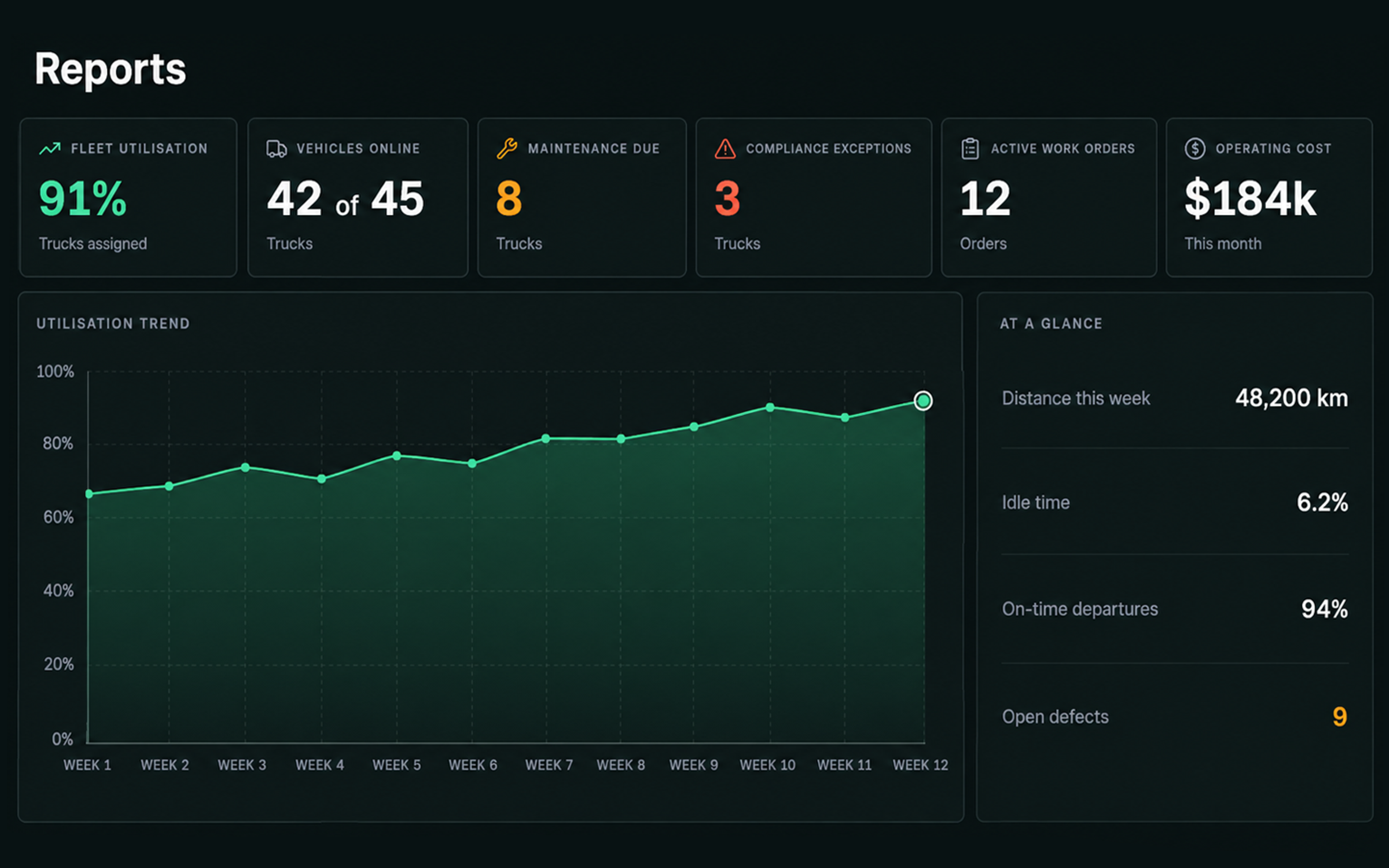Click the 'UTILISATION TREND' panel title
Screen dimensions: 1389x868
click(113, 324)
